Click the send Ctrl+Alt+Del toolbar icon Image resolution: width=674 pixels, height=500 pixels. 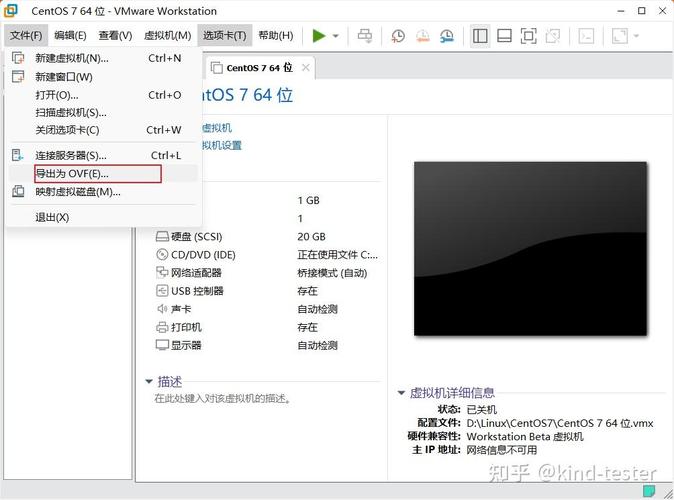[x=365, y=36]
